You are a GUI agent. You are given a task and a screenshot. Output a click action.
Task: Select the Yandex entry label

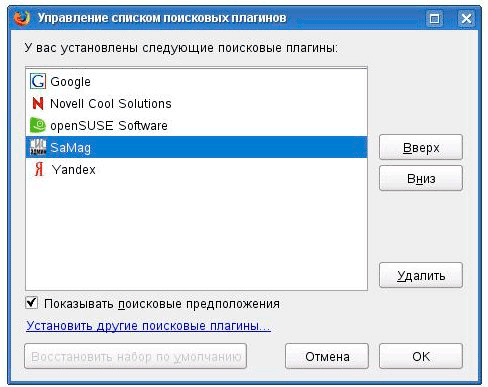pyautogui.click(x=74, y=170)
